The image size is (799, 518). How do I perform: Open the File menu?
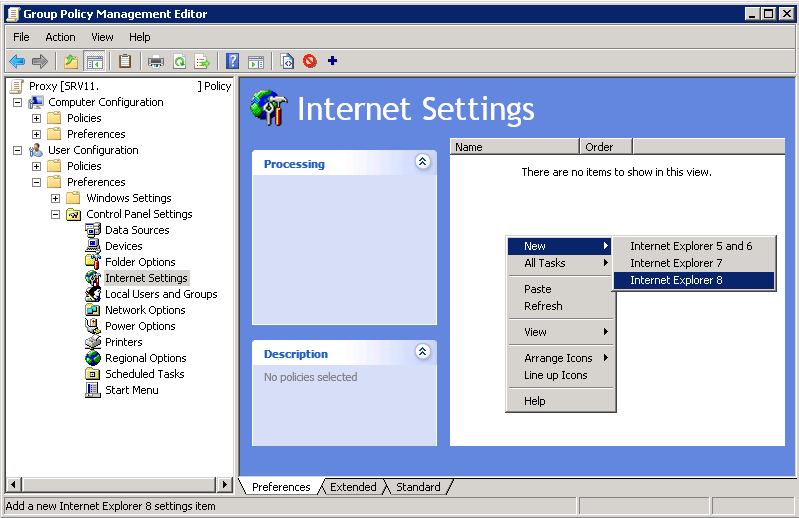point(21,37)
